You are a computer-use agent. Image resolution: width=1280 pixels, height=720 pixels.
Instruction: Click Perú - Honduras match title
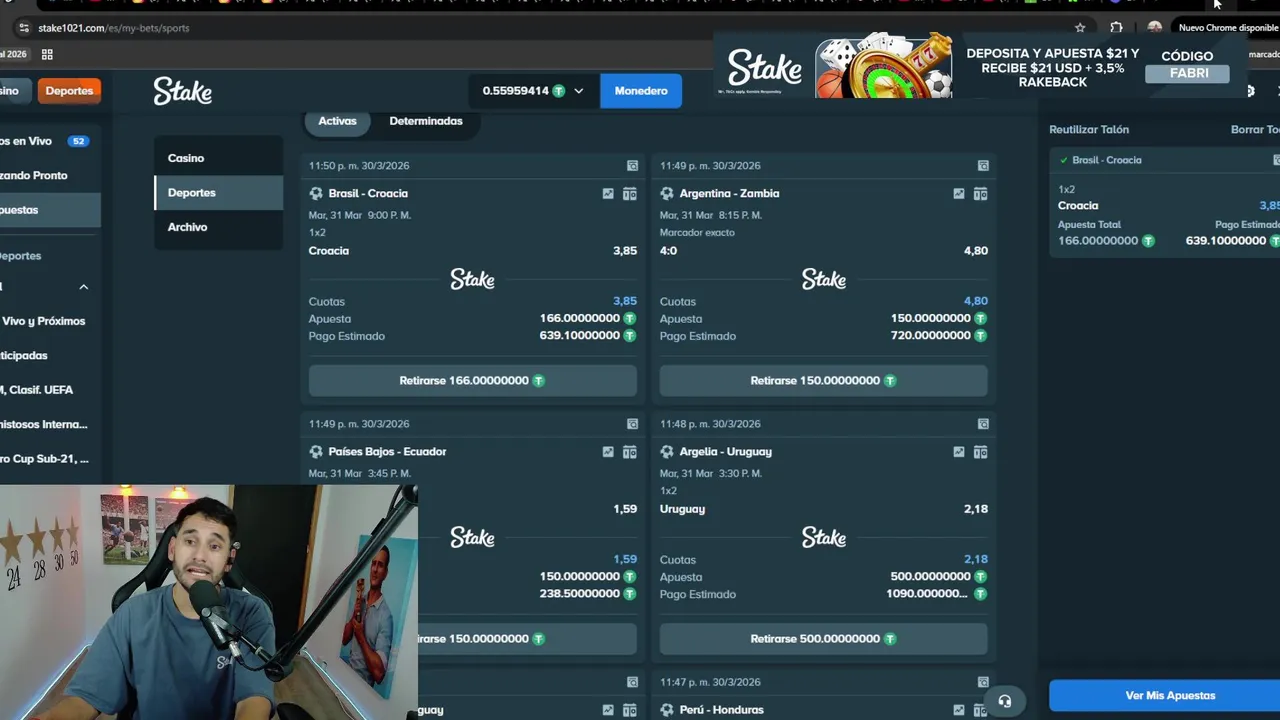[x=721, y=710]
